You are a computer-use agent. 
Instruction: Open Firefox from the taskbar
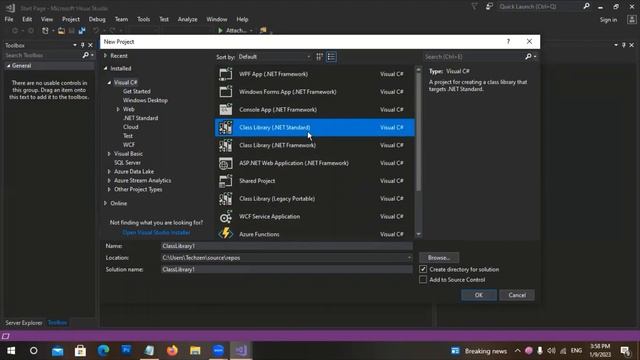(x=172, y=350)
